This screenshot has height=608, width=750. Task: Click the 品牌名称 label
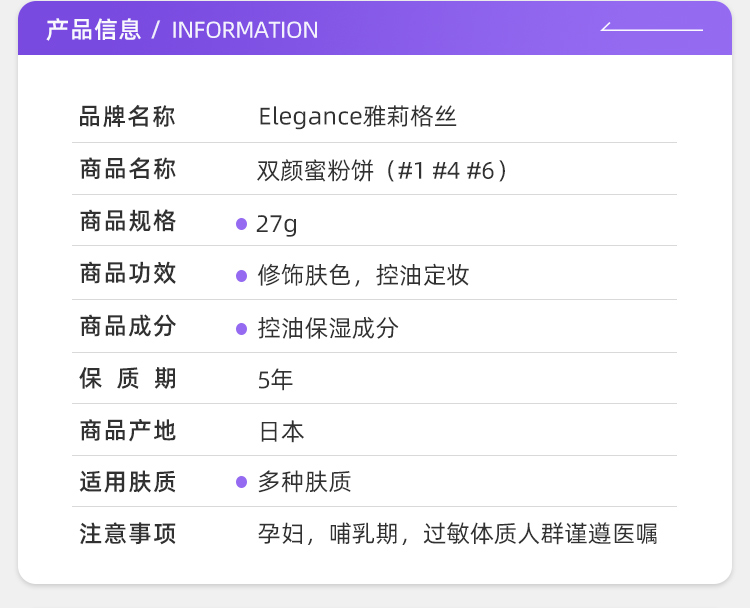[127, 117]
